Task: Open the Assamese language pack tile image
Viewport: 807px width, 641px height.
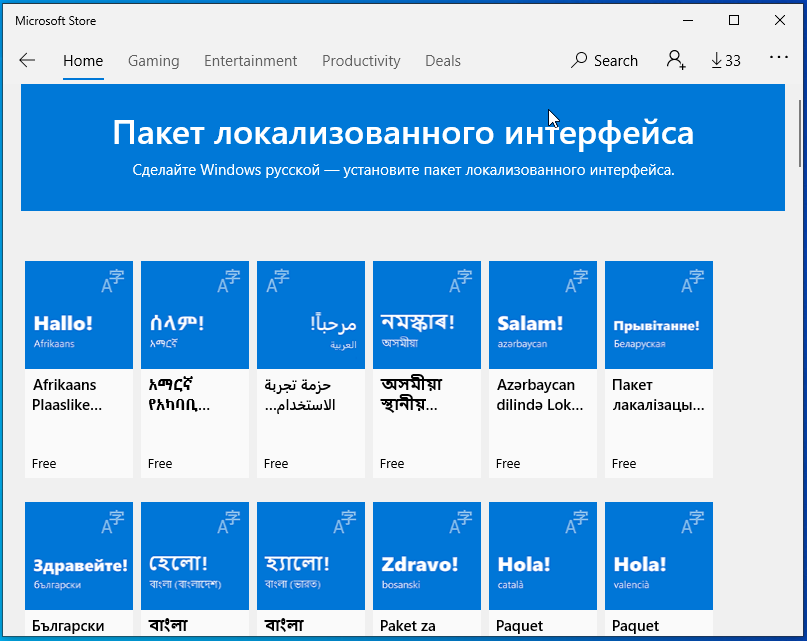Action: click(x=427, y=315)
